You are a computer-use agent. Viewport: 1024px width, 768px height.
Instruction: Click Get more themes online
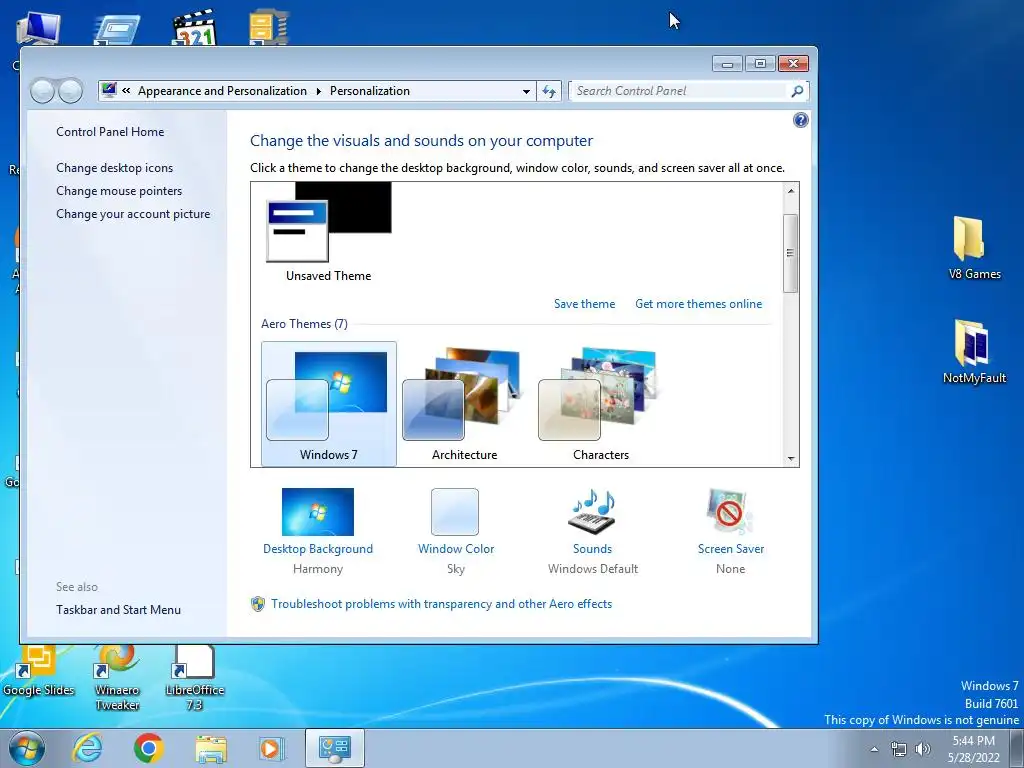click(x=698, y=304)
